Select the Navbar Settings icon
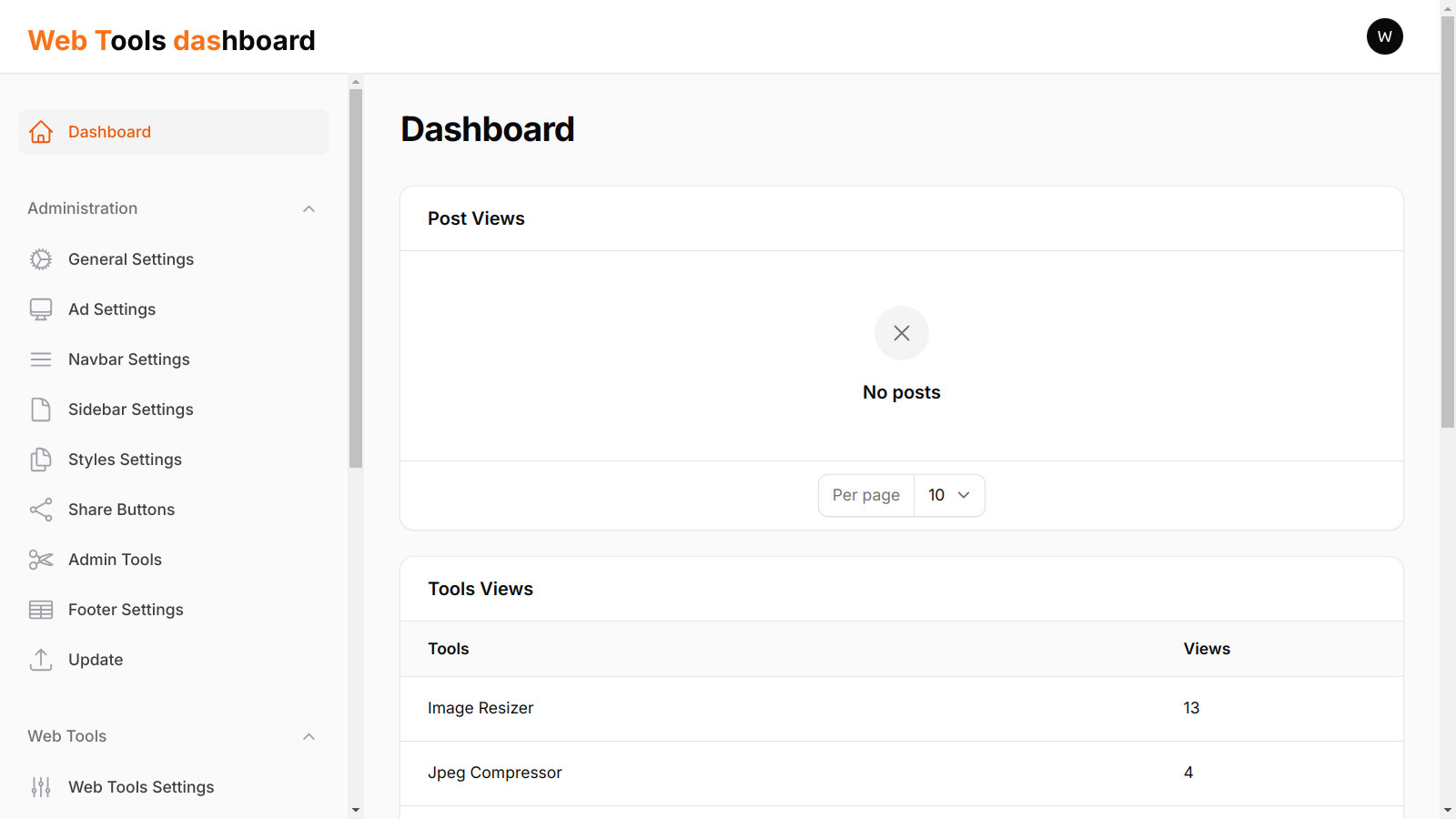 [41, 359]
